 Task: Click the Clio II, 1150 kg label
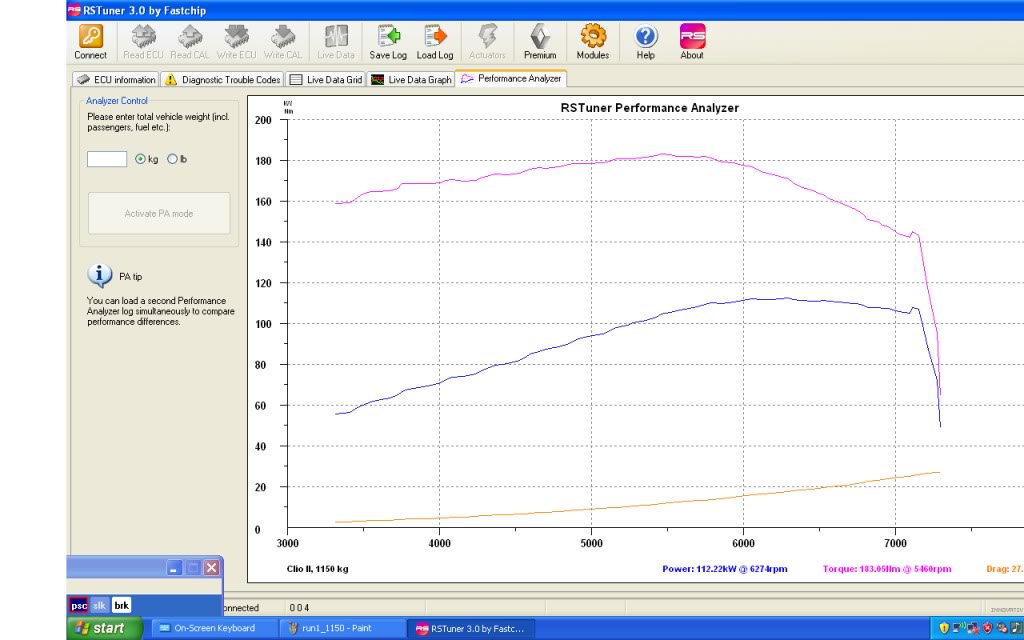(317, 569)
